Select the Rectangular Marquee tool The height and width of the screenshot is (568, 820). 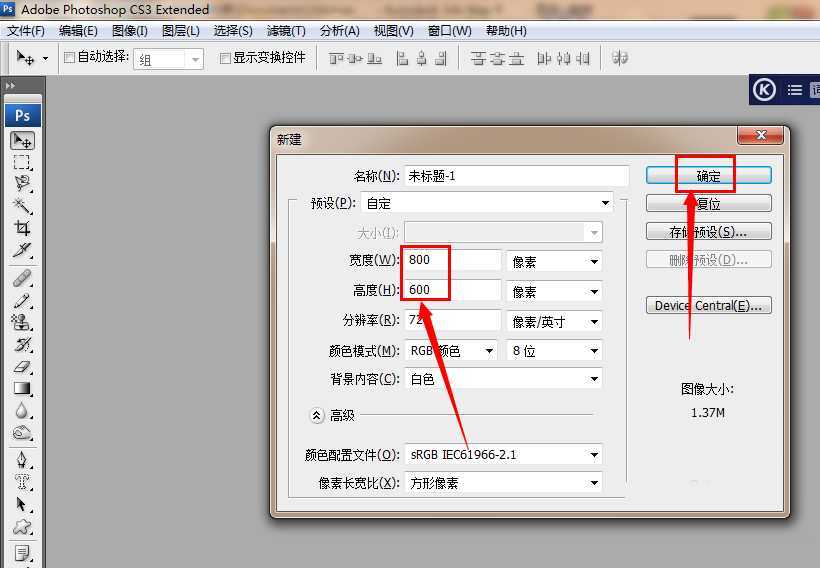22,162
